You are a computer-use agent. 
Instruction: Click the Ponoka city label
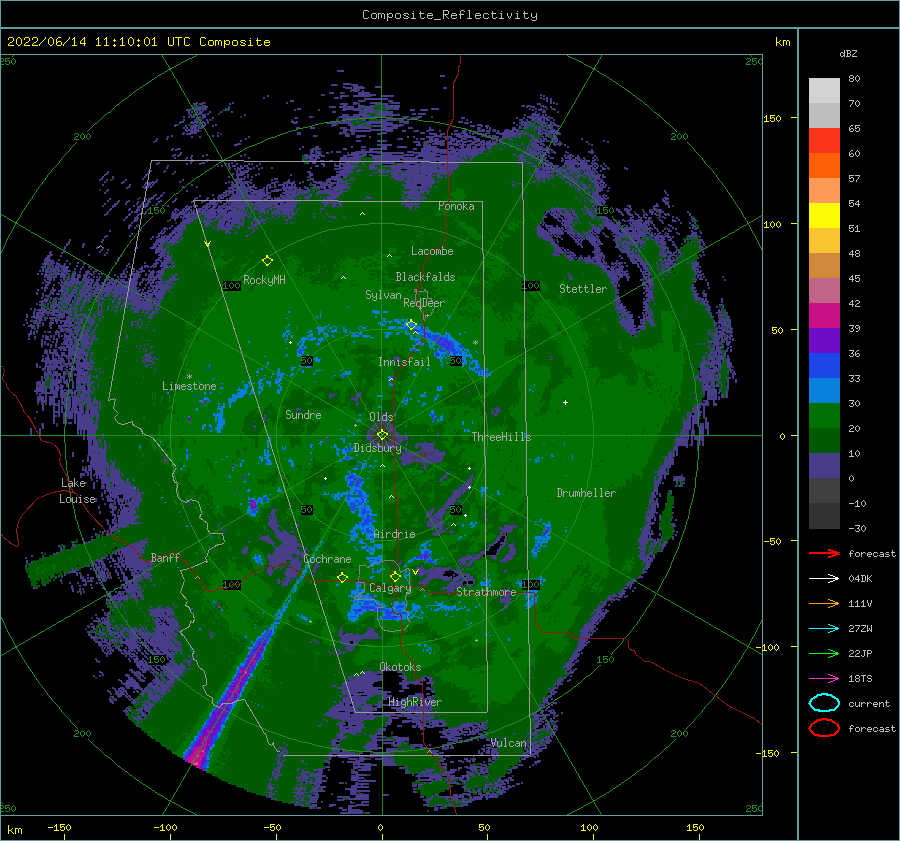pyautogui.click(x=456, y=206)
